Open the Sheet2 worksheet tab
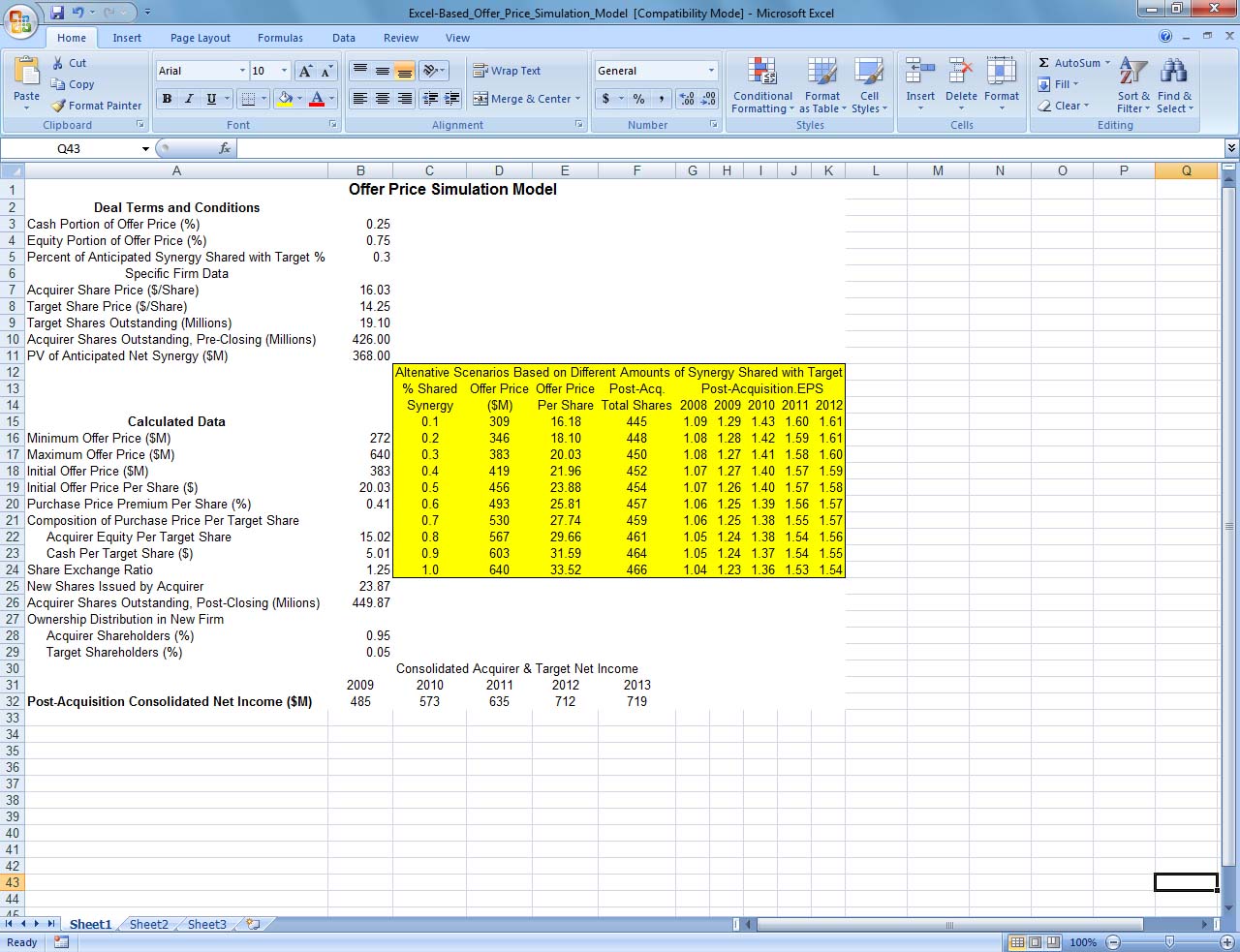Screen dimensions: 1240x952 click(x=148, y=924)
